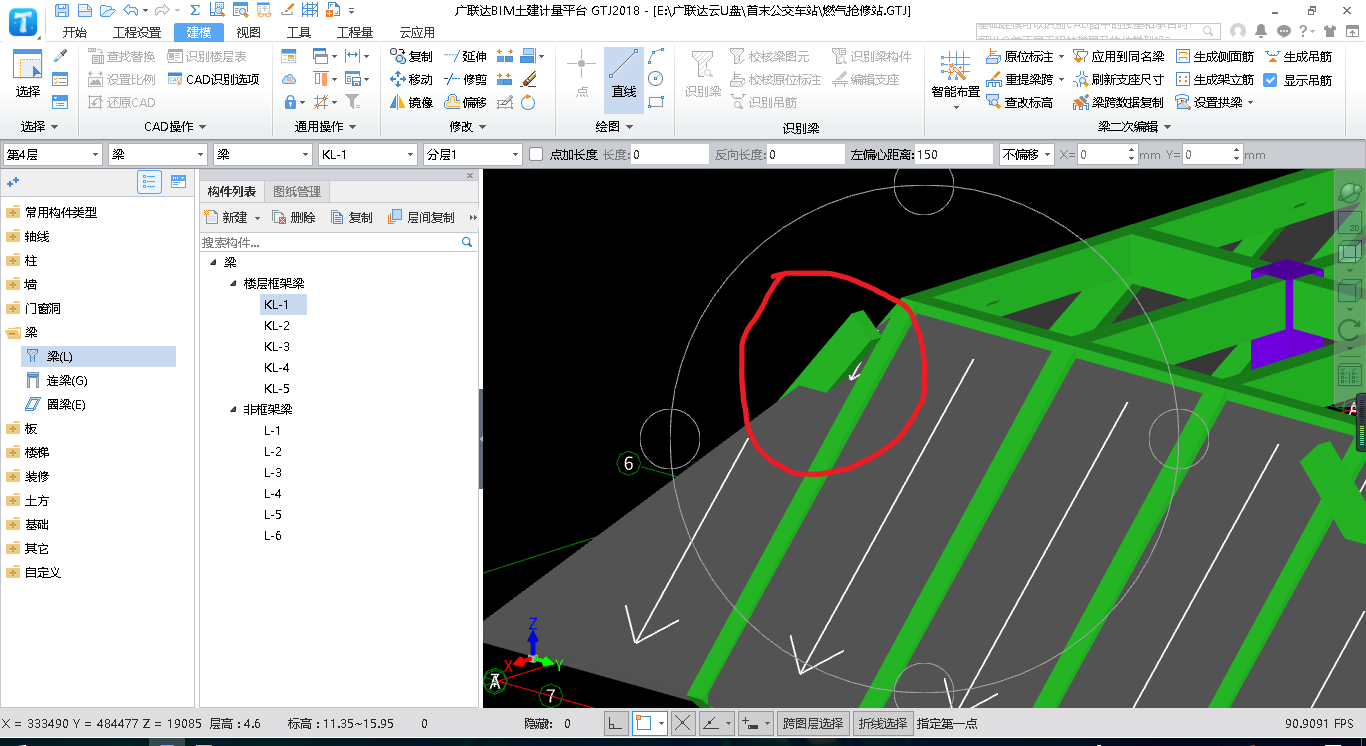The image size is (1366, 746).
Task: Click the 生成架立筋 button
Action: [1214, 79]
